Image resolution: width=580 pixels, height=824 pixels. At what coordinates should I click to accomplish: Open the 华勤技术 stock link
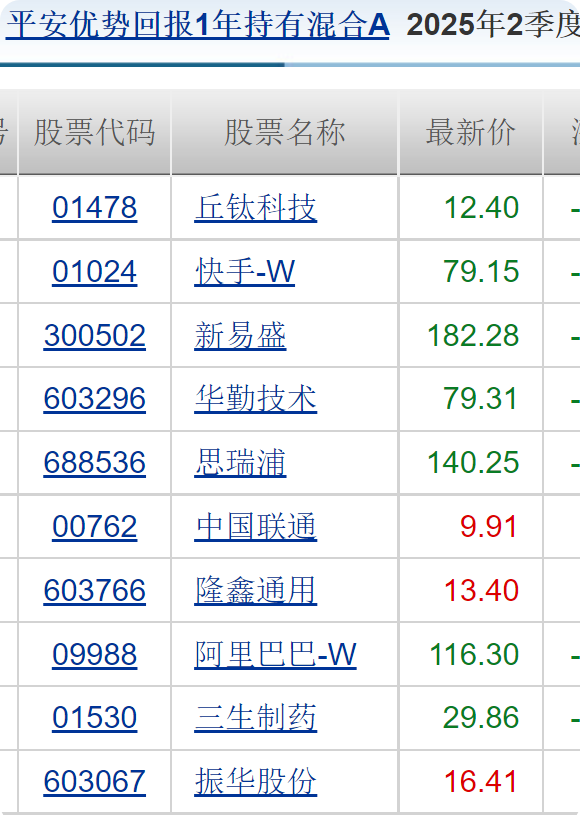[x=255, y=398]
